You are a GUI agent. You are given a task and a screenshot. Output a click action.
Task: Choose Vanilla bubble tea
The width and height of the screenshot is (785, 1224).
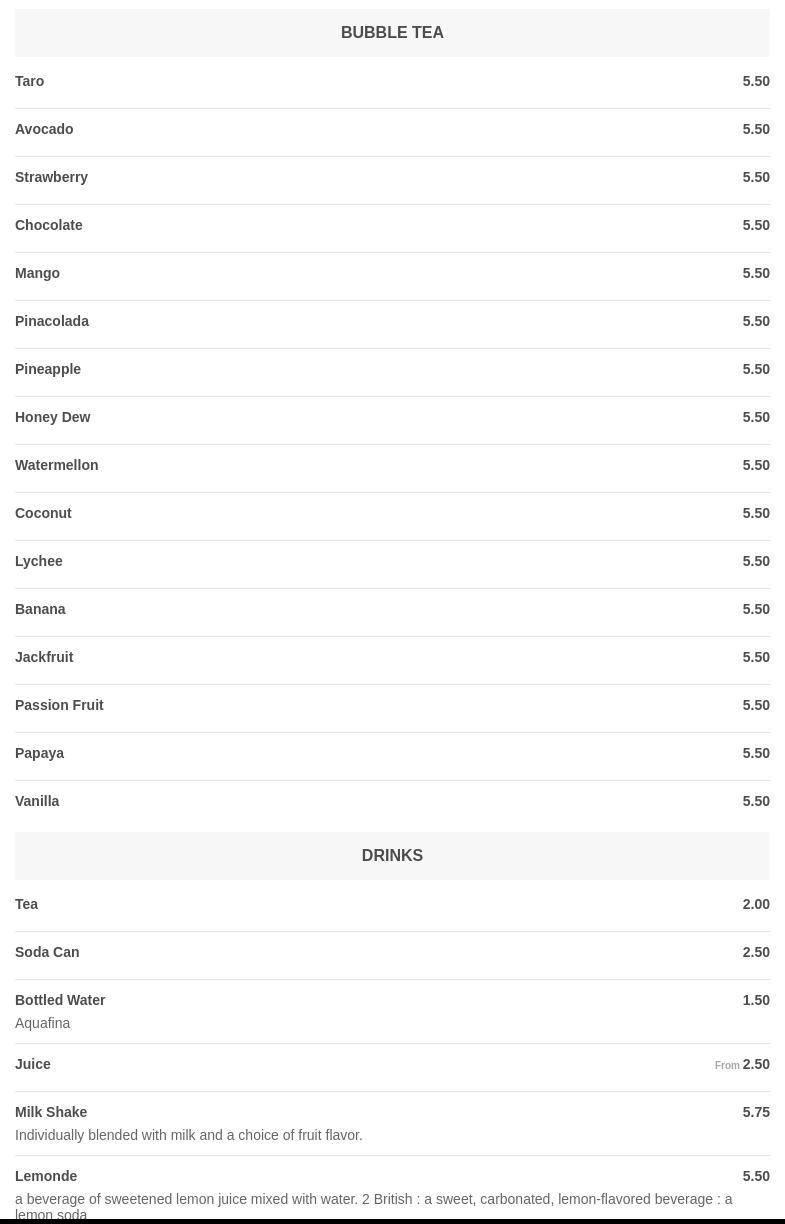click(392, 803)
